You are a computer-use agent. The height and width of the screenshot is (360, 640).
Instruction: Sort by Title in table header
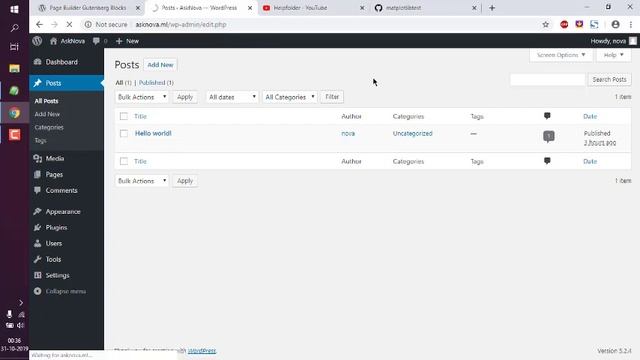tap(140, 116)
